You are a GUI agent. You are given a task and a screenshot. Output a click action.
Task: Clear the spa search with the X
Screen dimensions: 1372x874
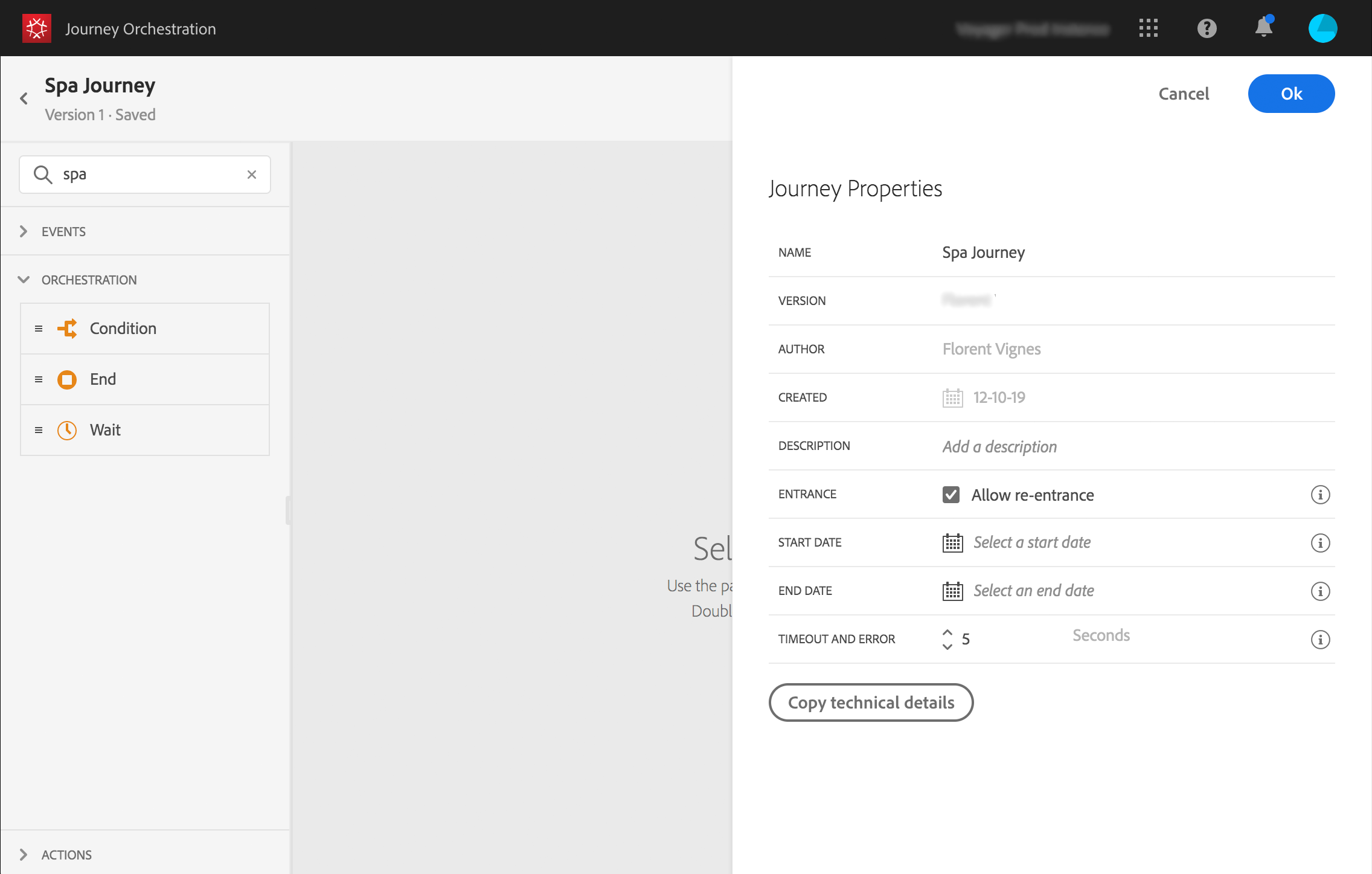(252, 175)
